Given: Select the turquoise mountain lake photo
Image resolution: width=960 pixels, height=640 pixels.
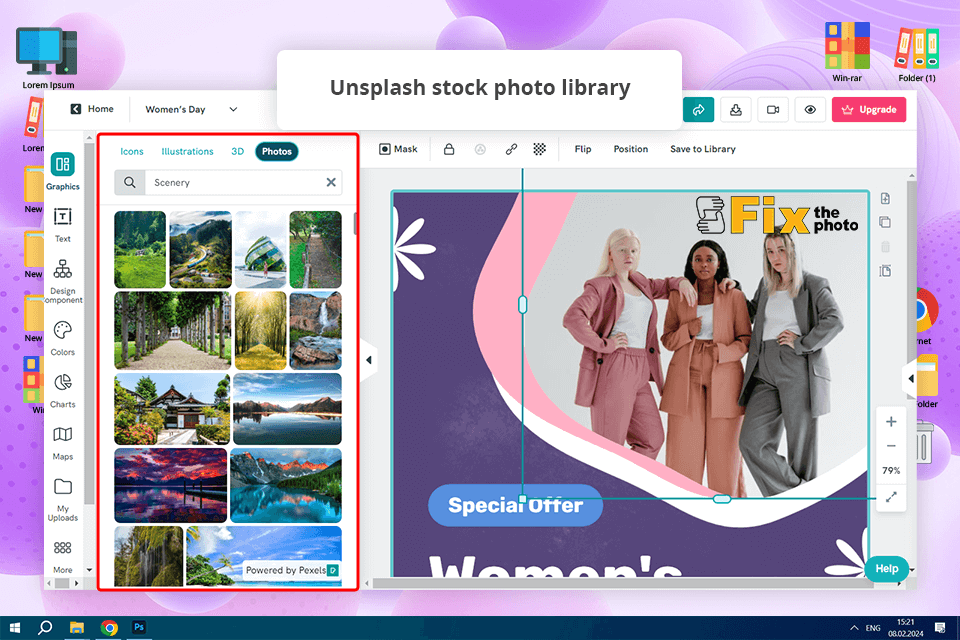Looking at the screenshot, I should tap(286, 485).
